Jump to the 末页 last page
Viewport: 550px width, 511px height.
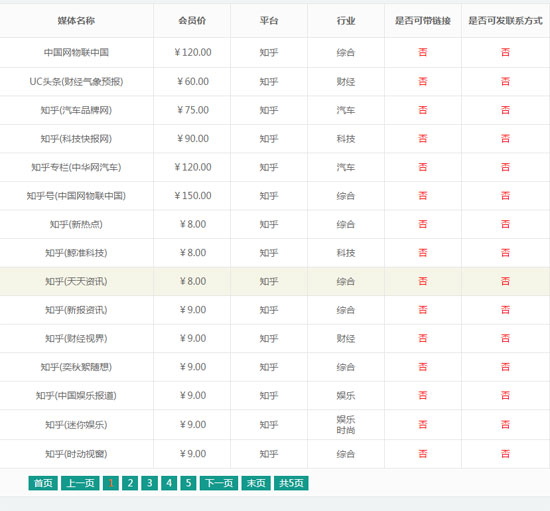click(256, 483)
